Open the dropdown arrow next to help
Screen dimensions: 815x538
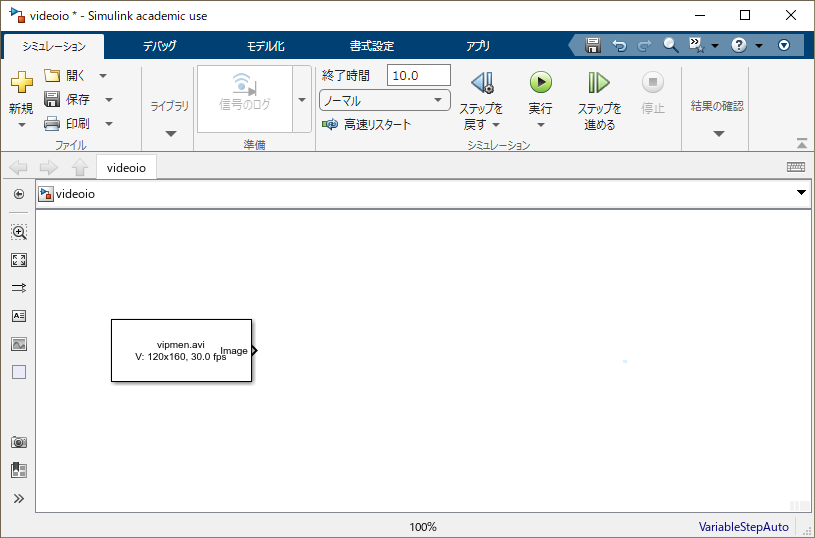pos(759,46)
